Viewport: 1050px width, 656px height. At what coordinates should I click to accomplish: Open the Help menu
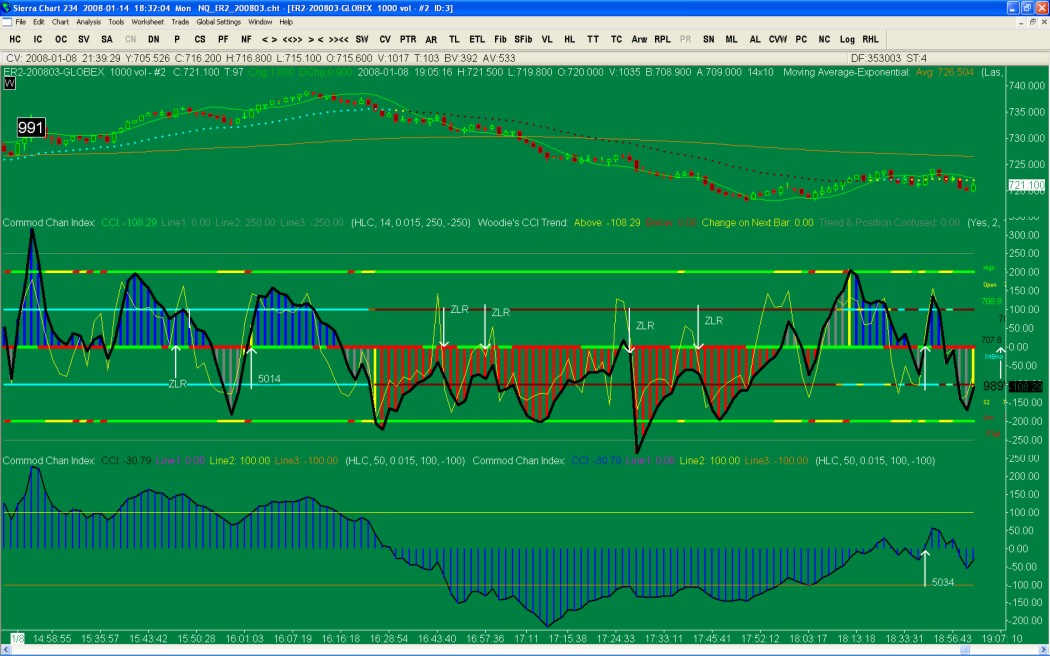[x=286, y=22]
